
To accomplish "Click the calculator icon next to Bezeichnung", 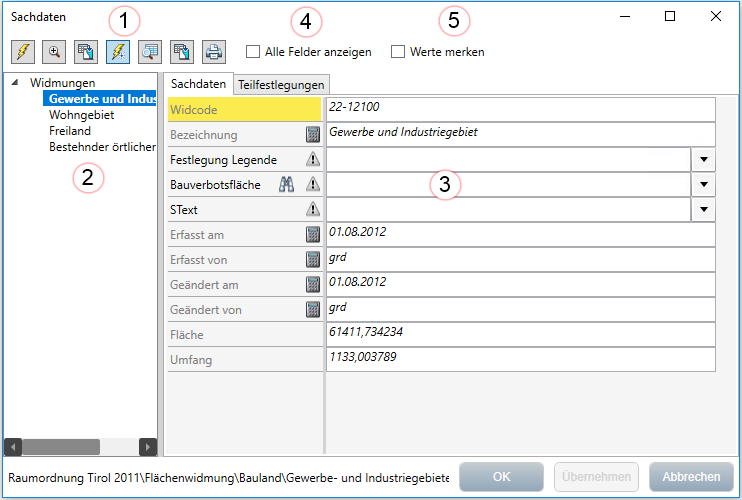I will 313,134.
